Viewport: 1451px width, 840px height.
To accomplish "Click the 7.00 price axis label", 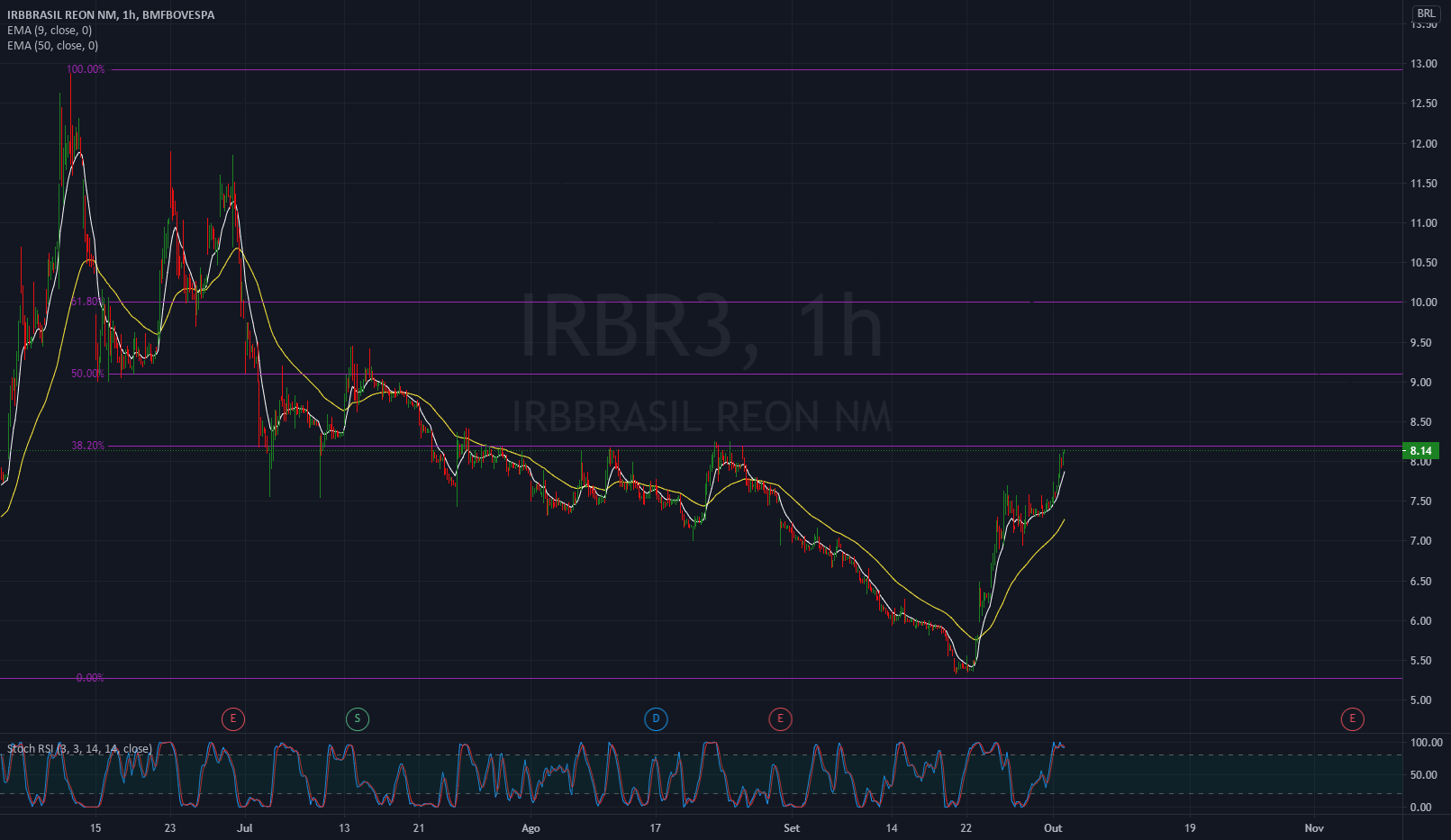I will tap(1421, 541).
